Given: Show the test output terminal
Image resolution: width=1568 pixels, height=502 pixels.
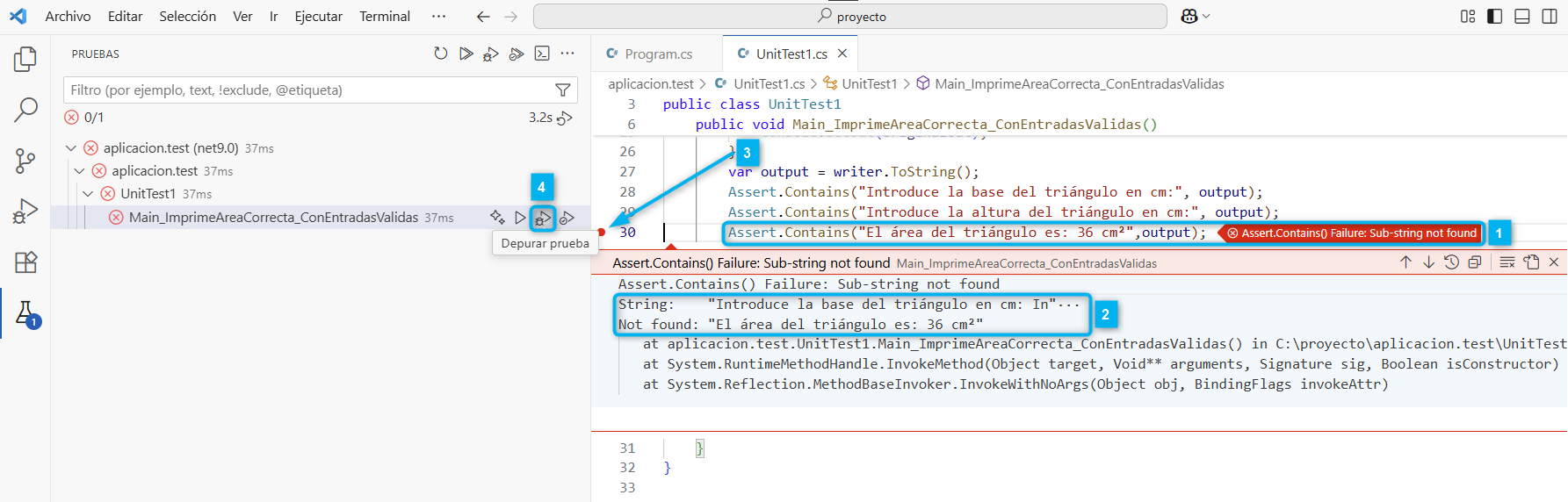Looking at the screenshot, I should point(542,54).
